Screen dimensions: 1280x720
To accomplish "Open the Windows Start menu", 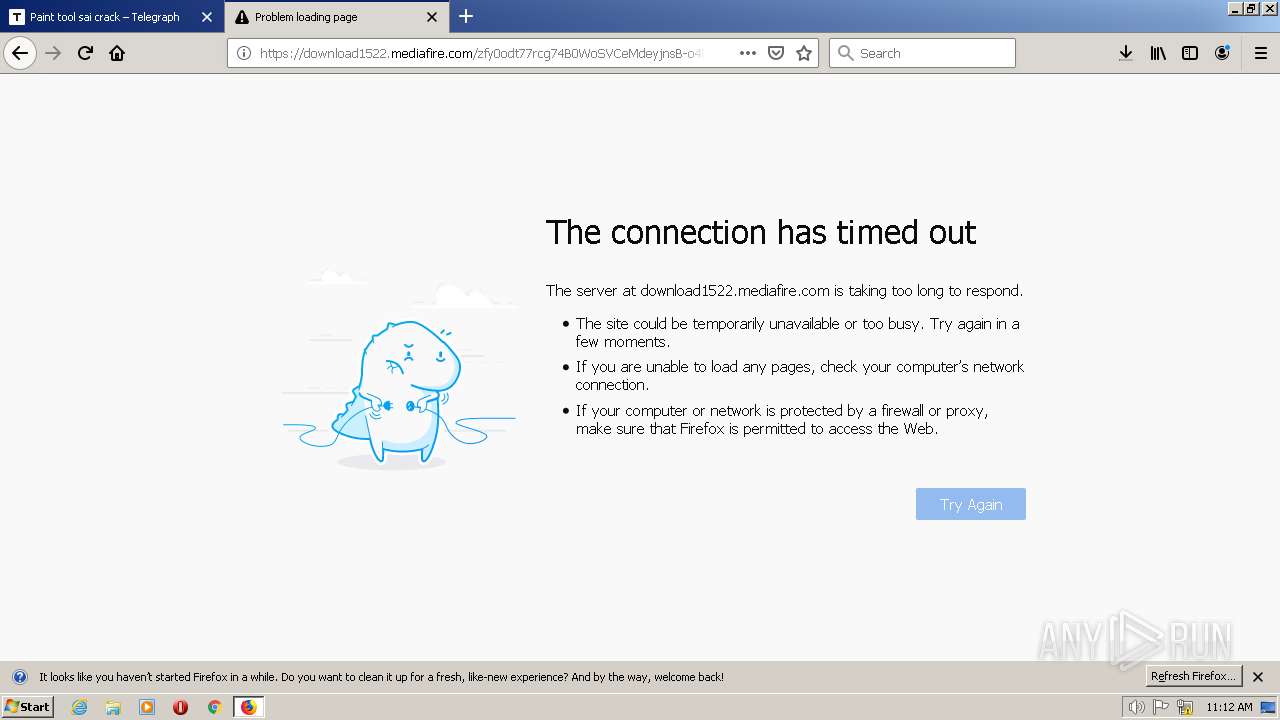I will click(x=28, y=706).
